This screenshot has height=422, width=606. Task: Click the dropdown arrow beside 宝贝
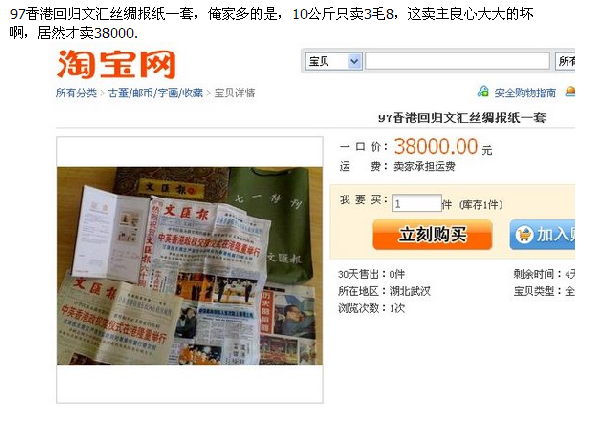[354, 61]
